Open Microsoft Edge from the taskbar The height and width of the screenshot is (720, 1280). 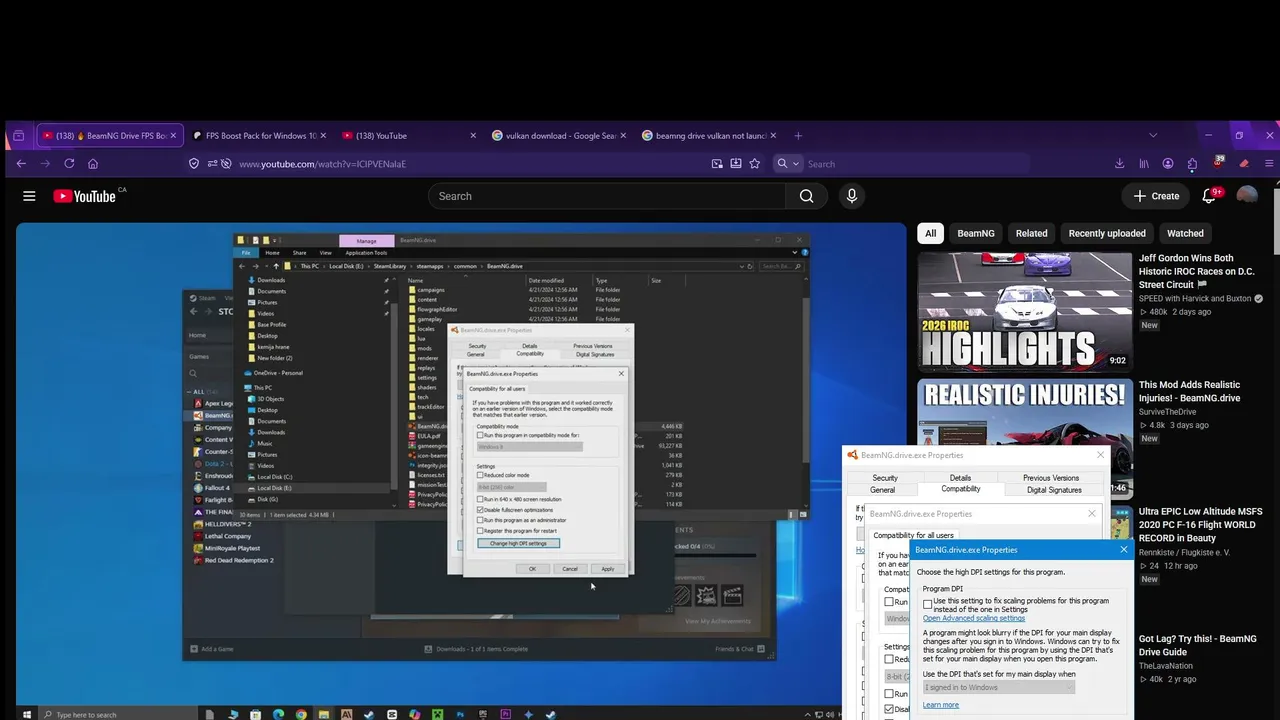point(278,714)
